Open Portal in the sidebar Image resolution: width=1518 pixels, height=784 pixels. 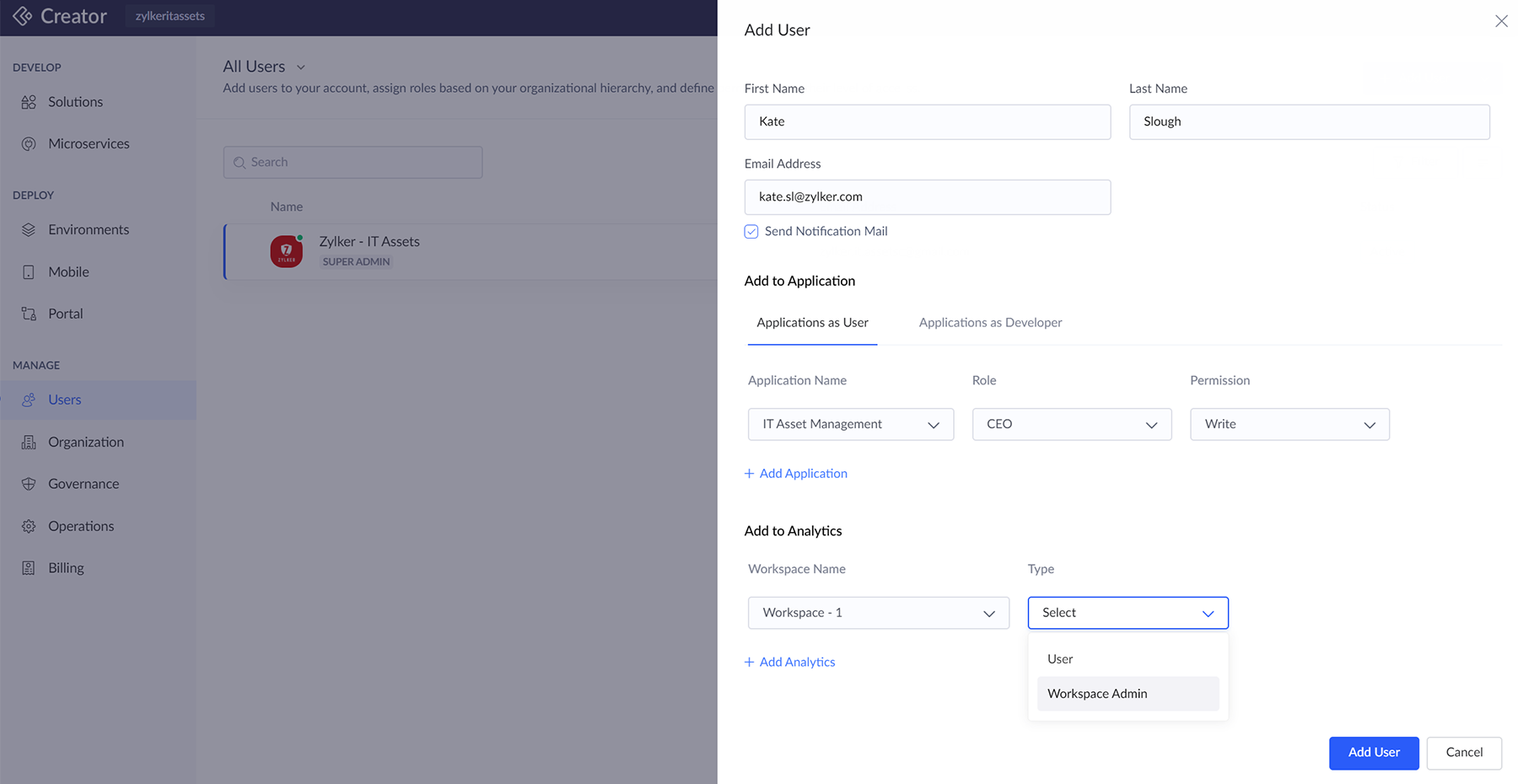(x=98, y=314)
